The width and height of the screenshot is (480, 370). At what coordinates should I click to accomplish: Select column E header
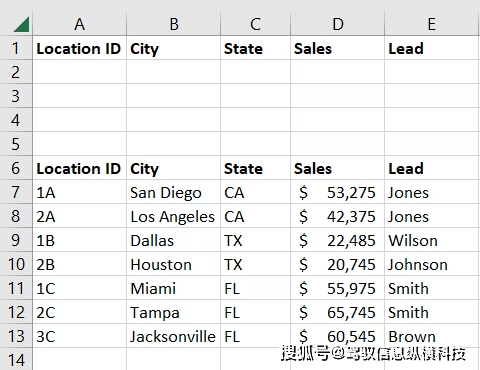432,24
